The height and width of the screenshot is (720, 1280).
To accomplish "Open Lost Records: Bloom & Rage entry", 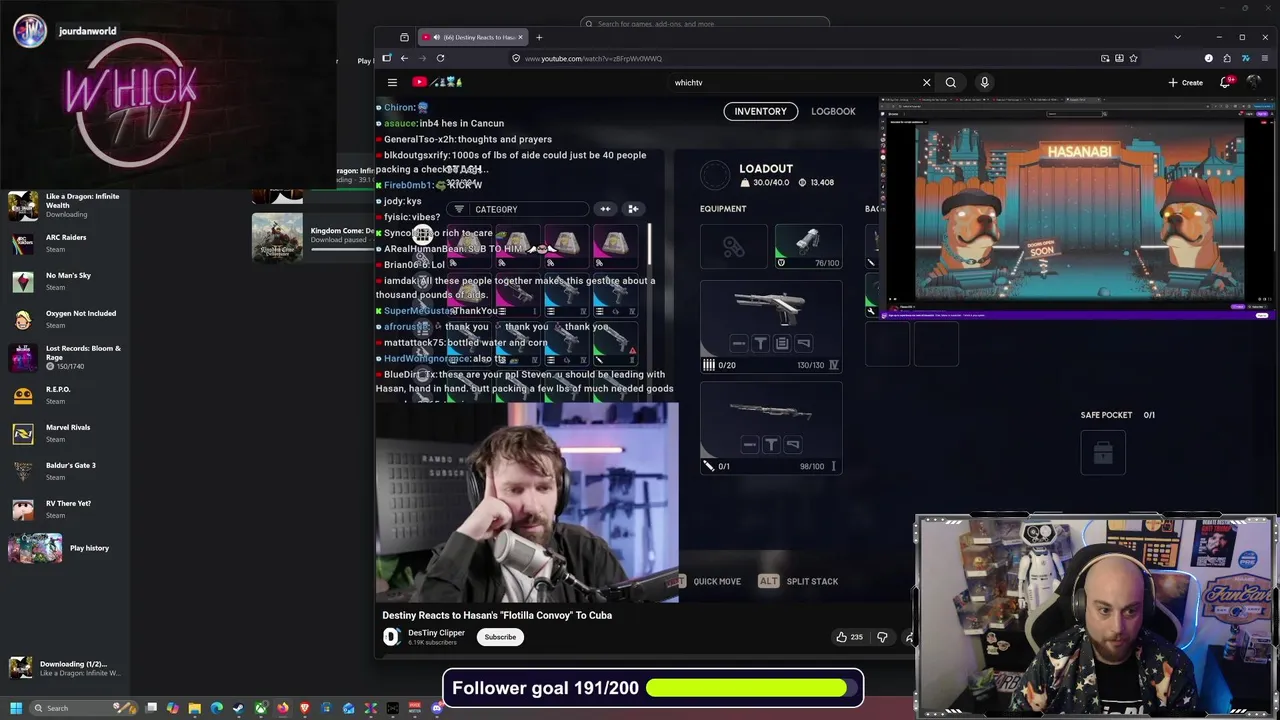I will [x=64, y=357].
